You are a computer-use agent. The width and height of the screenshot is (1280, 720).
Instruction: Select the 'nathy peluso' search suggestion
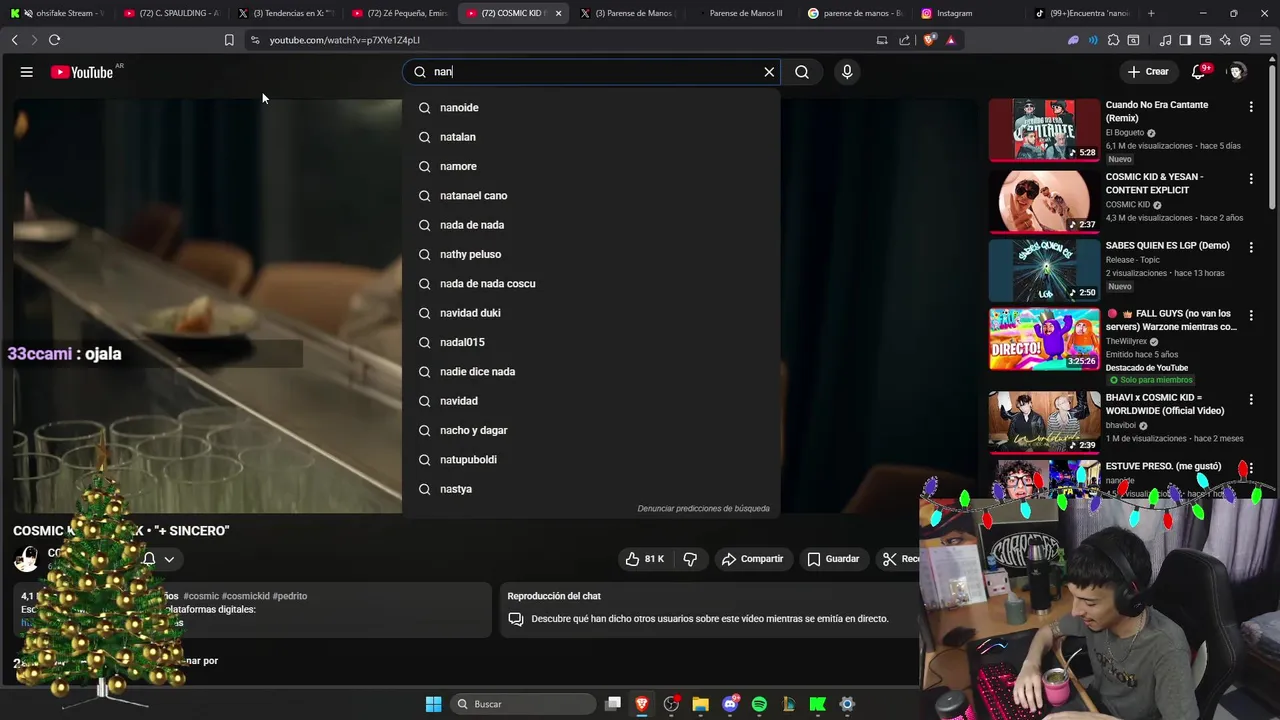click(x=591, y=254)
